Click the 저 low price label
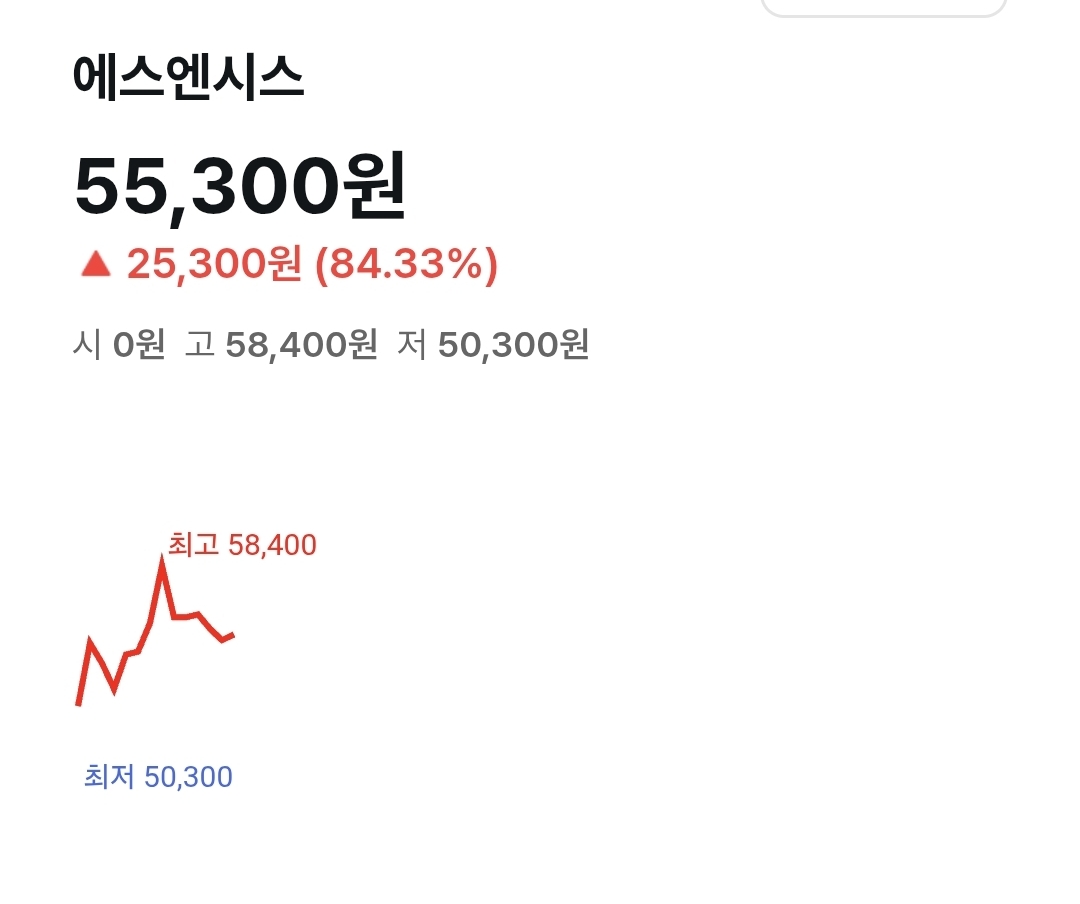The image size is (1080, 904). click(x=412, y=345)
